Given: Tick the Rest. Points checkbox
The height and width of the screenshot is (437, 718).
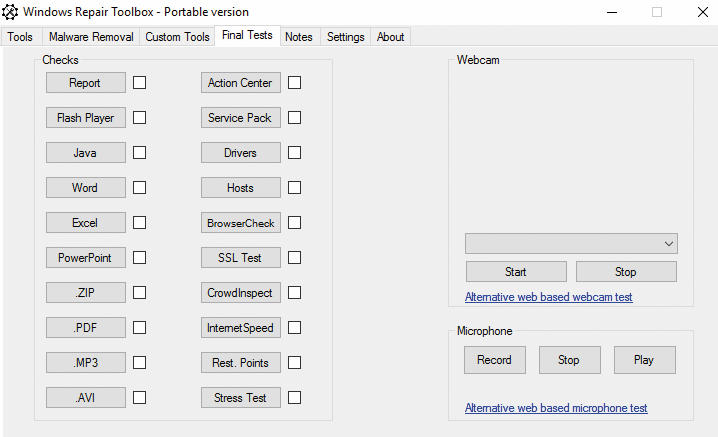Looking at the screenshot, I should tap(294, 363).
